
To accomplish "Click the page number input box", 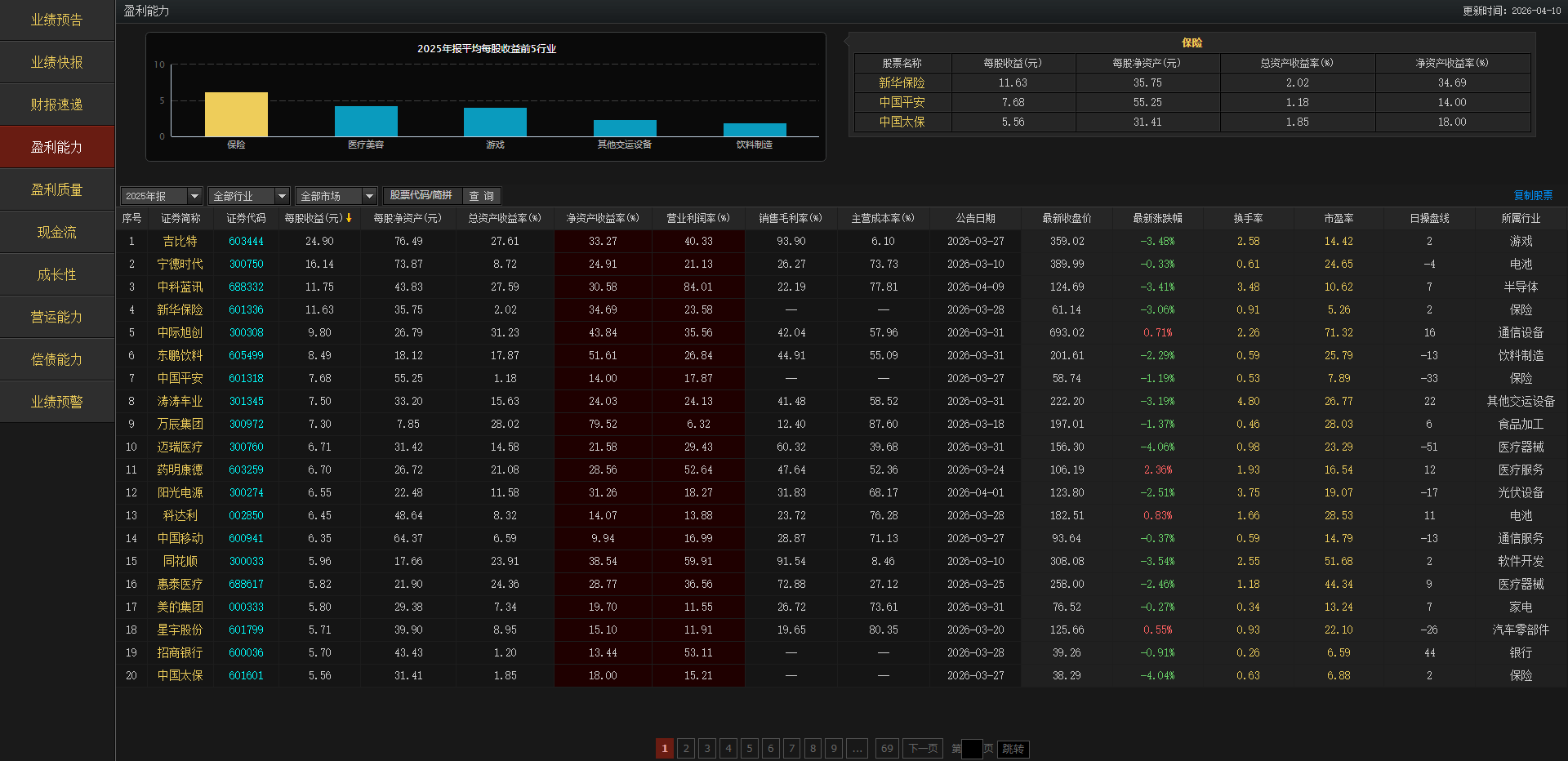I will (x=972, y=749).
